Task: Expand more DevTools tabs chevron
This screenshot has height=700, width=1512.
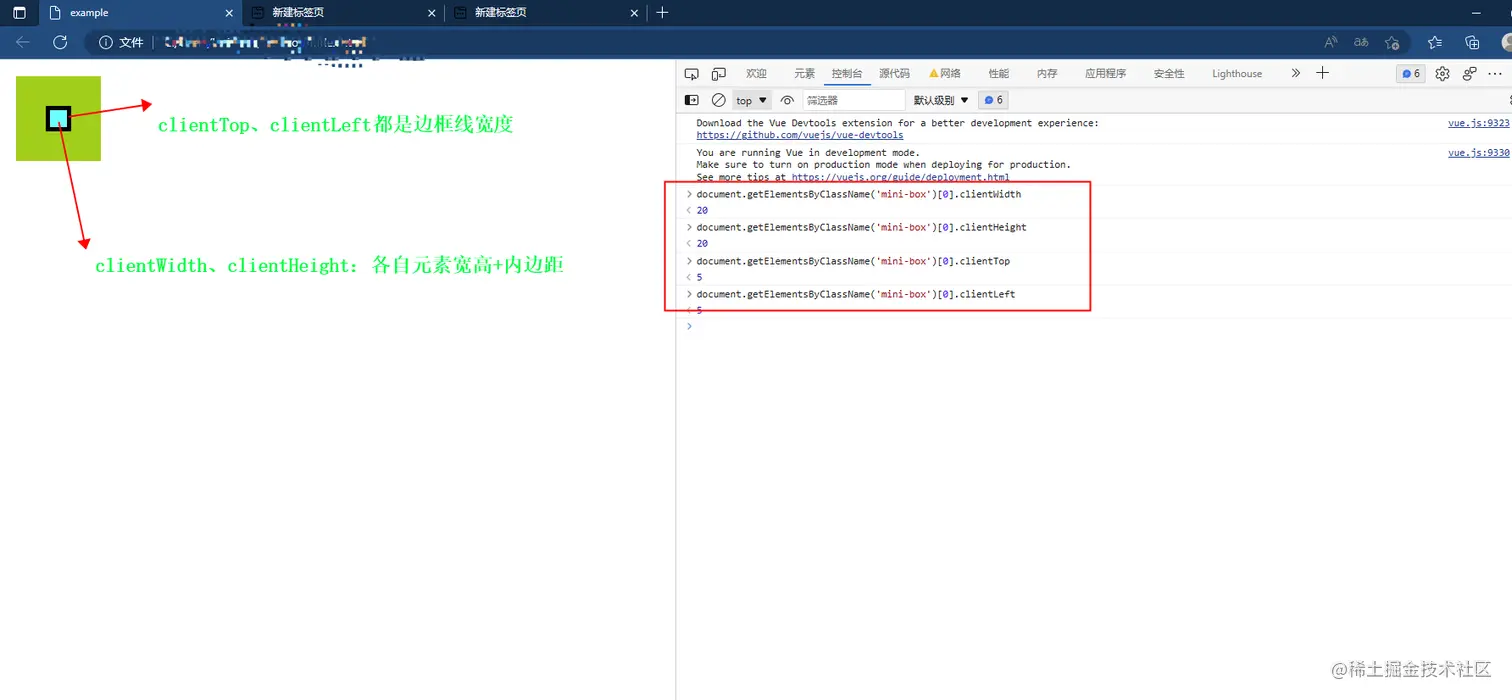Action: tap(1296, 73)
